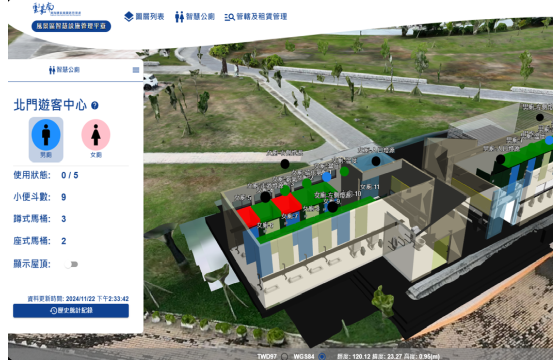
Task: Select the male restroom (男廁) icon
Action: 46,135
